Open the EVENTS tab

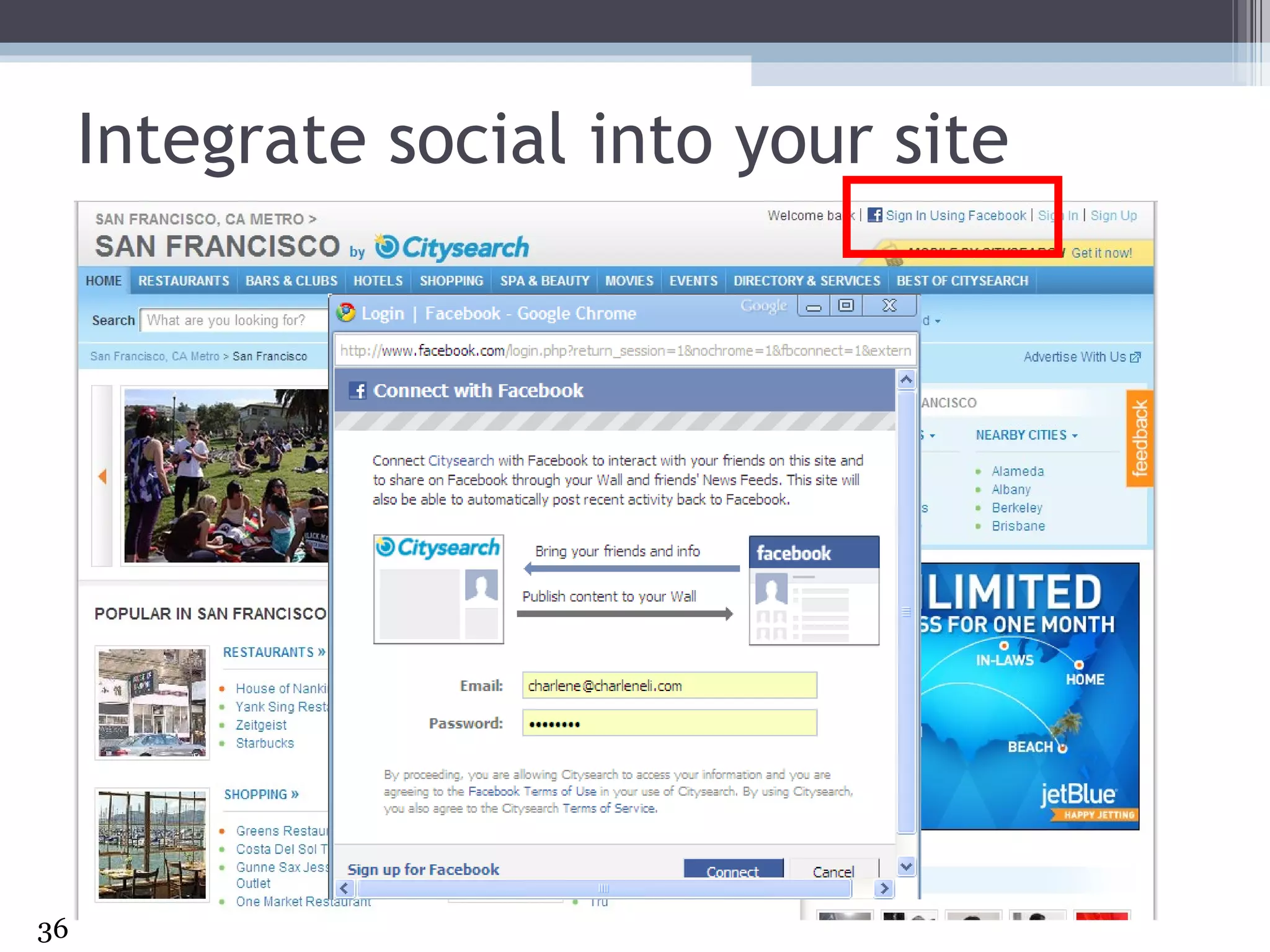coord(693,281)
